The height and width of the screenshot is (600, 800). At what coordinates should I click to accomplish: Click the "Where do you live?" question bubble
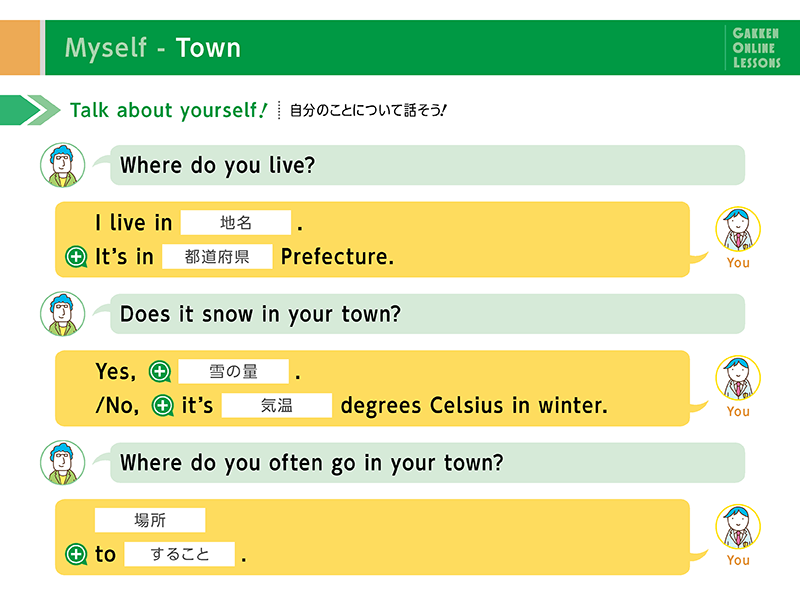coord(427,165)
